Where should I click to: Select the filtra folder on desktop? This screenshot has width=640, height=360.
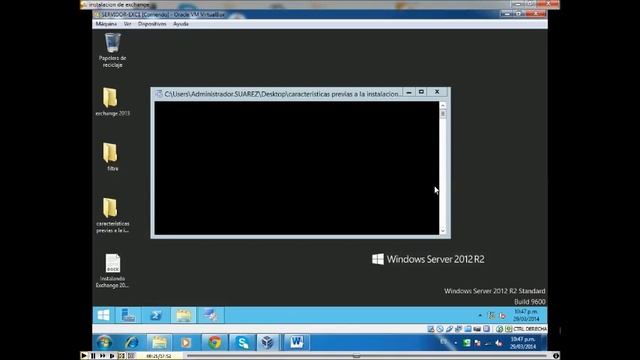pyautogui.click(x=111, y=156)
